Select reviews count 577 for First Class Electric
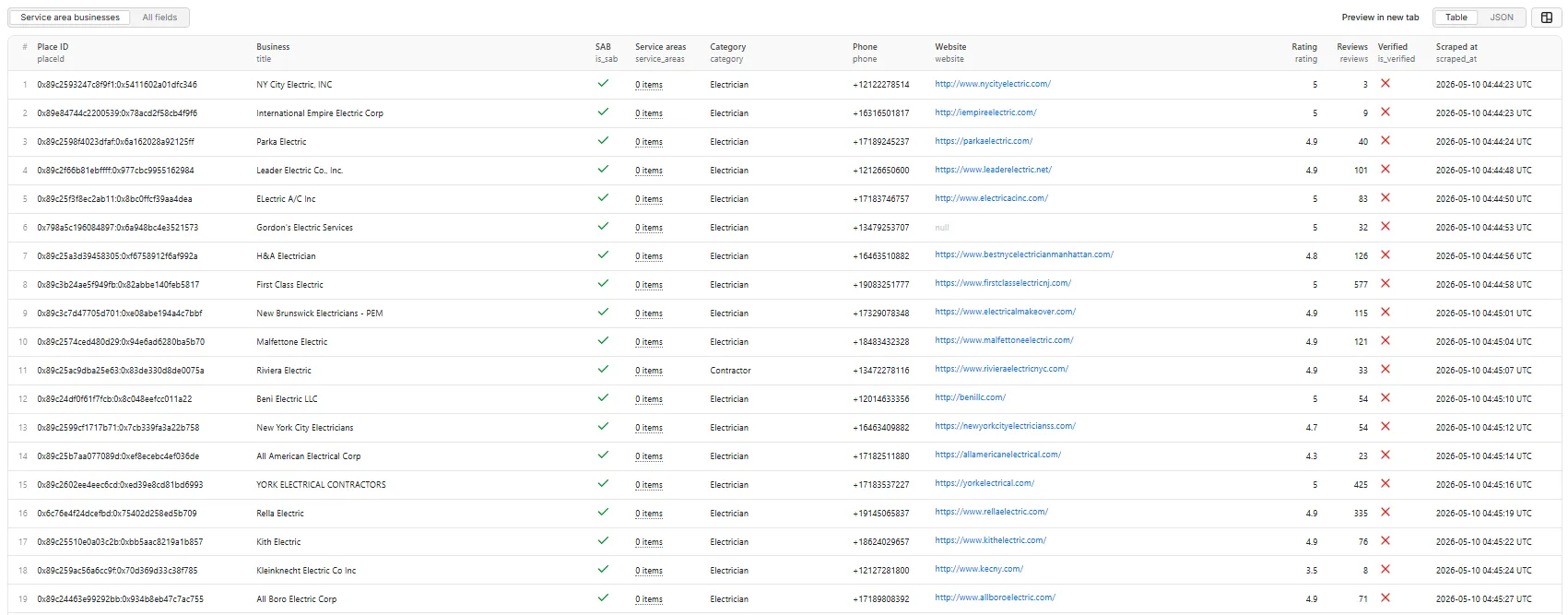Viewport: 1568px width, 615px height. pyautogui.click(x=1361, y=285)
